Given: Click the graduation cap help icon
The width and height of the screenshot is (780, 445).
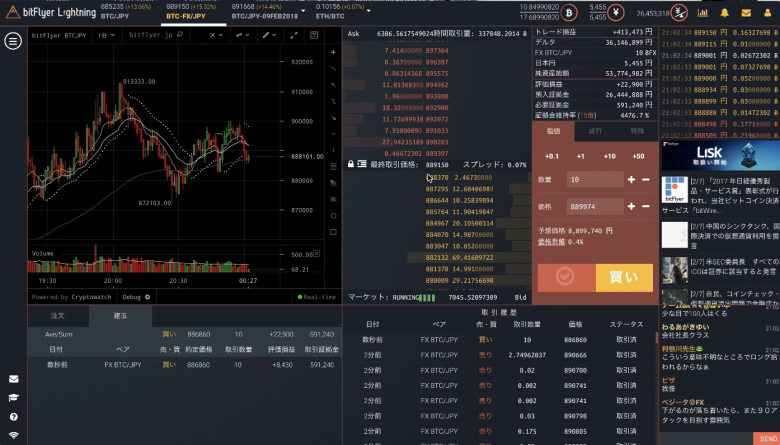Looking at the screenshot, I should (x=13, y=398).
